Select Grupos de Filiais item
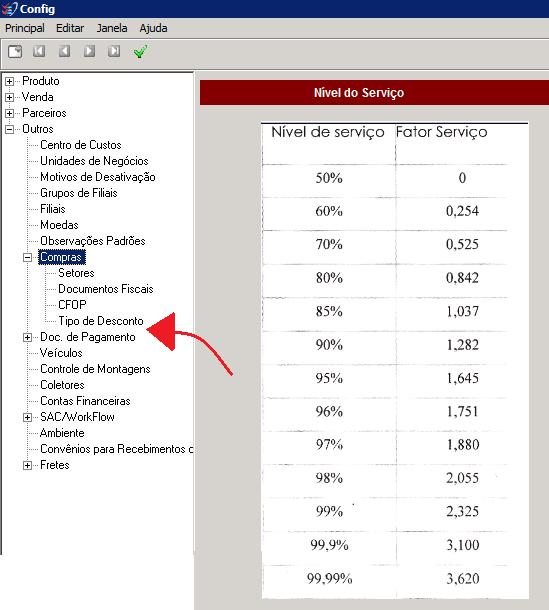The image size is (549, 610). tap(79, 193)
